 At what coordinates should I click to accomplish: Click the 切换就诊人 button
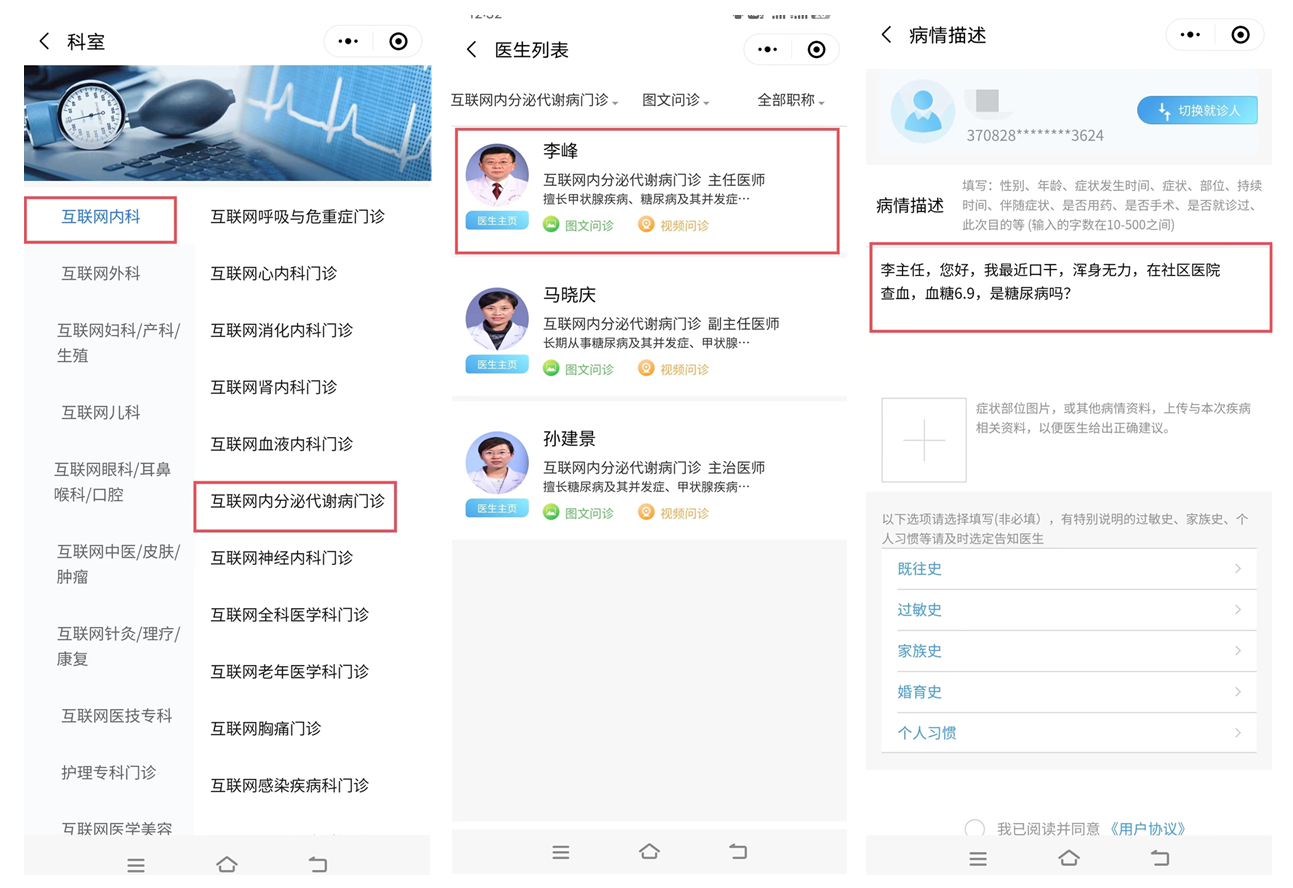pos(1197,110)
